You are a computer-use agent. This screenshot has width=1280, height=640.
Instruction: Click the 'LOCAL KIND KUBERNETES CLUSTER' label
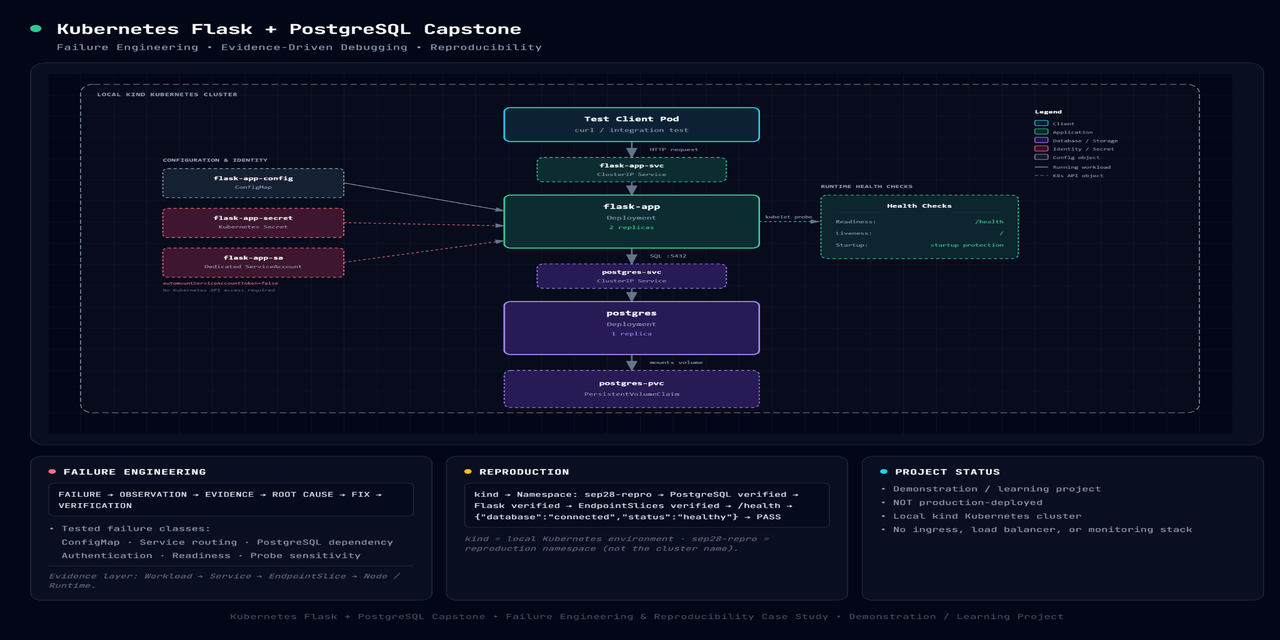(167, 94)
